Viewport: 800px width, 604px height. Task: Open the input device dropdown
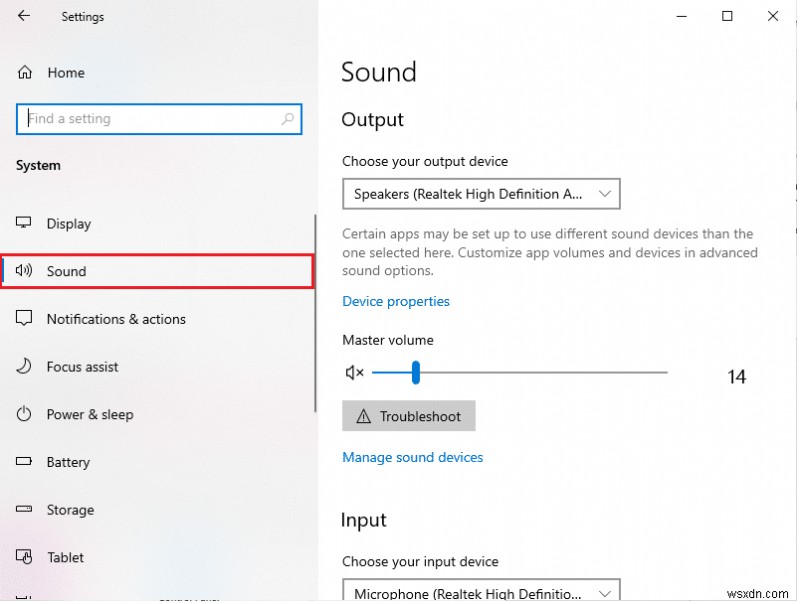[x=481, y=592]
